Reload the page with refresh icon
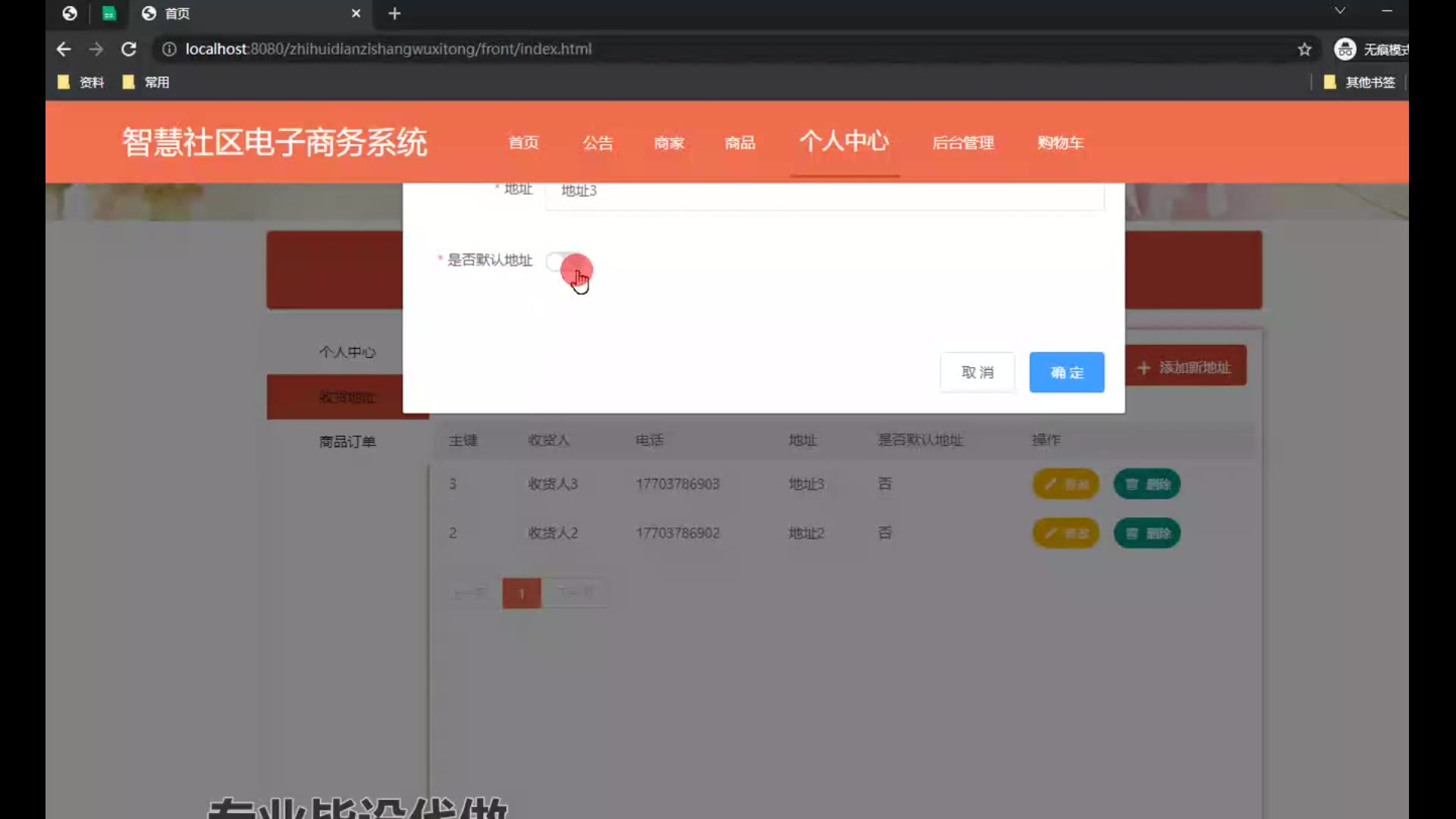Image resolution: width=1456 pixels, height=819 pixels. [x=129, y=49]
